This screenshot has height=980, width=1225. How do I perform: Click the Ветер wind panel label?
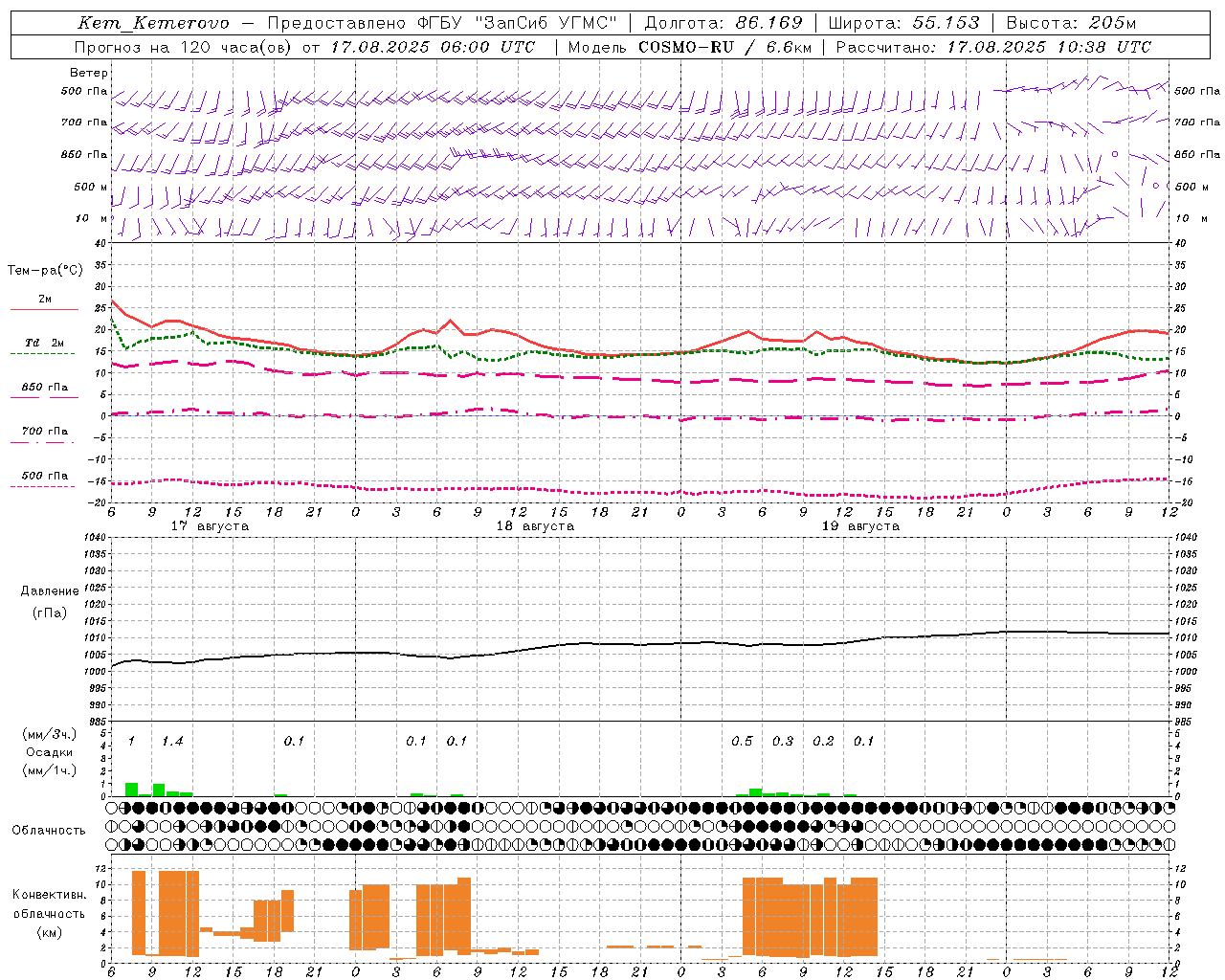(x=89, y=73)
